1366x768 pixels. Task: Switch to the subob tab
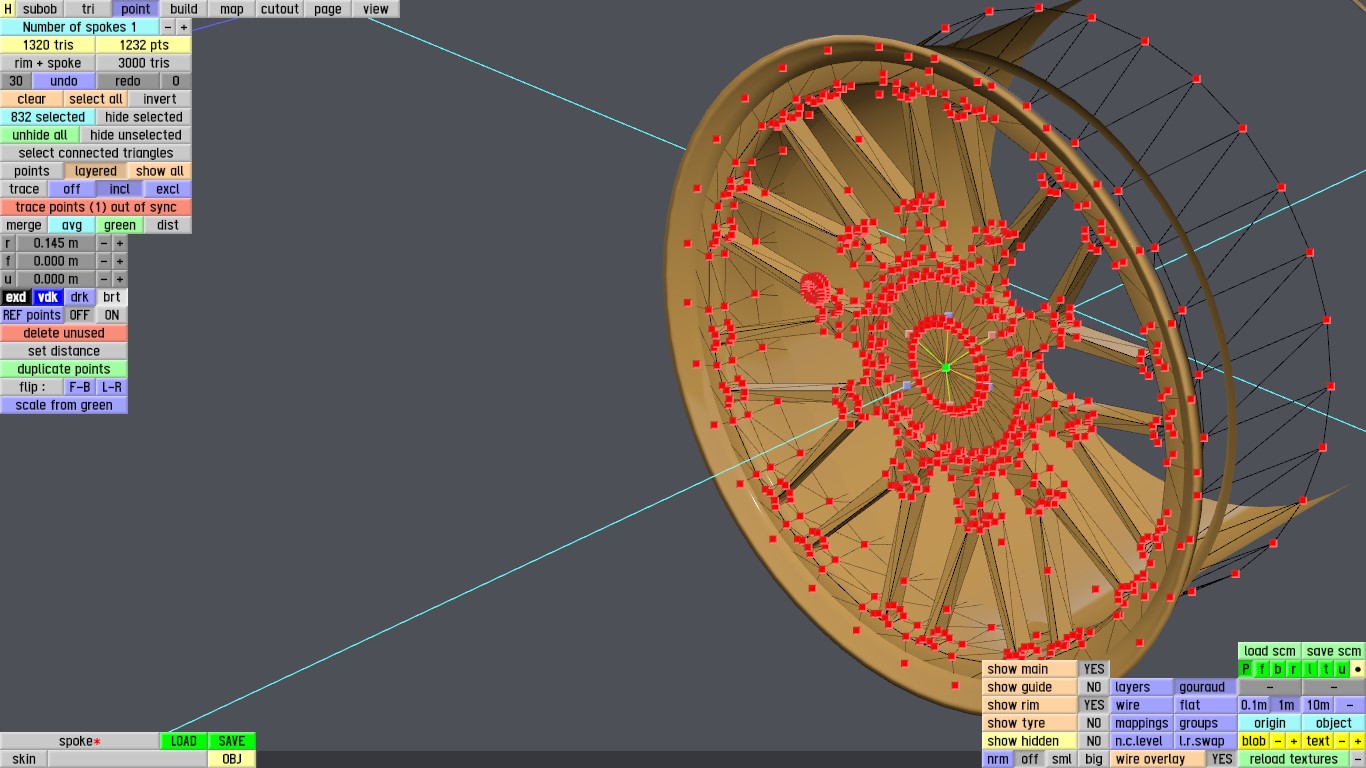click(x=40, y=9)
